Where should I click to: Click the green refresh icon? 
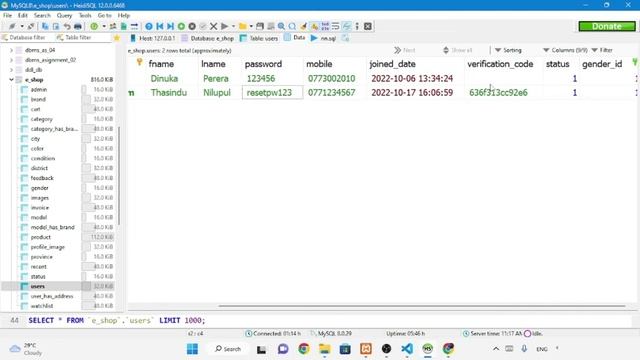pyautogui.click(x=94, y=27)
